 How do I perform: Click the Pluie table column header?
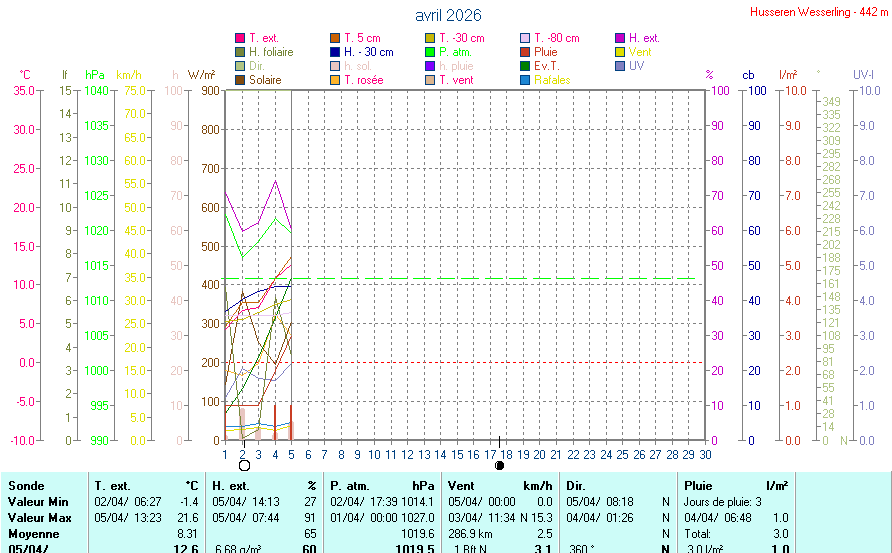coord(699,485)
